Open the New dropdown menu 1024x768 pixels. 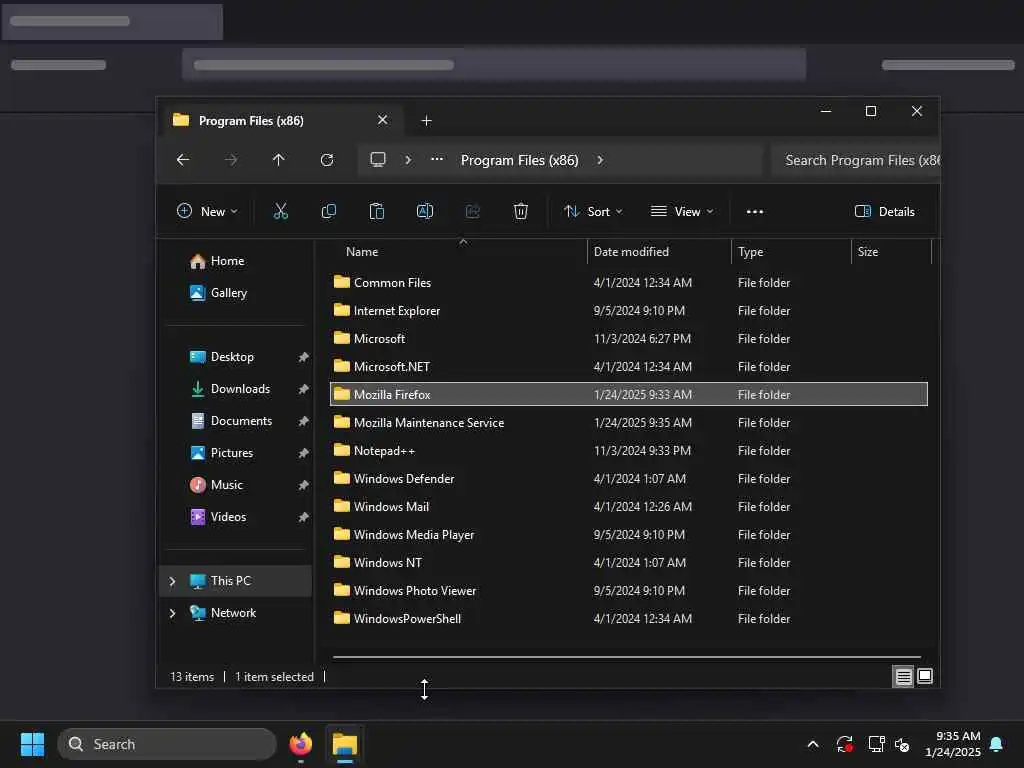(207, 212)
